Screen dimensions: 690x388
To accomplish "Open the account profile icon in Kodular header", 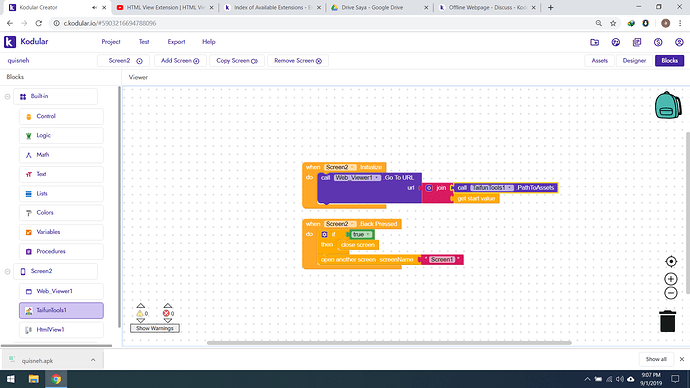I will pyautogui.click(x=679, y=42).
